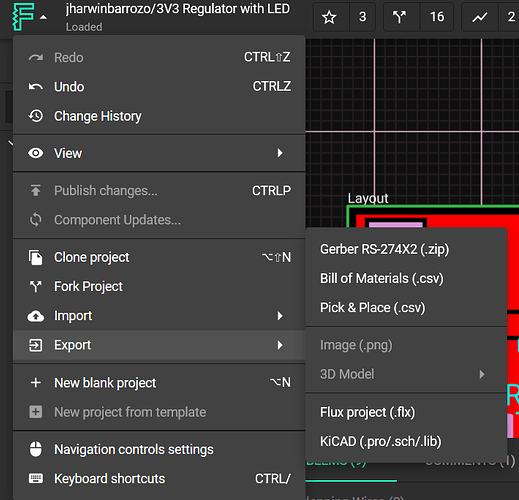
Task: Click the Import cloud upload icon
Action: click(36, 316)
